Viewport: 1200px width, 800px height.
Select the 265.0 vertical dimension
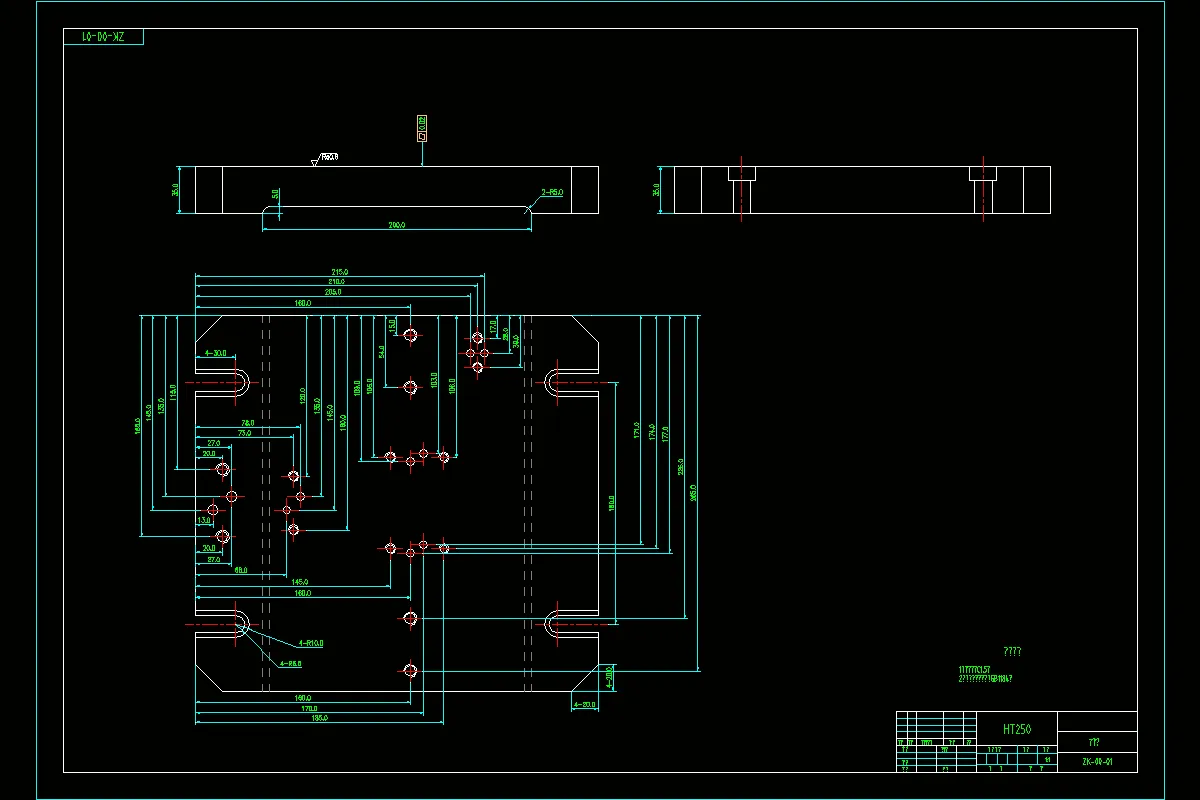pos(694,492)
